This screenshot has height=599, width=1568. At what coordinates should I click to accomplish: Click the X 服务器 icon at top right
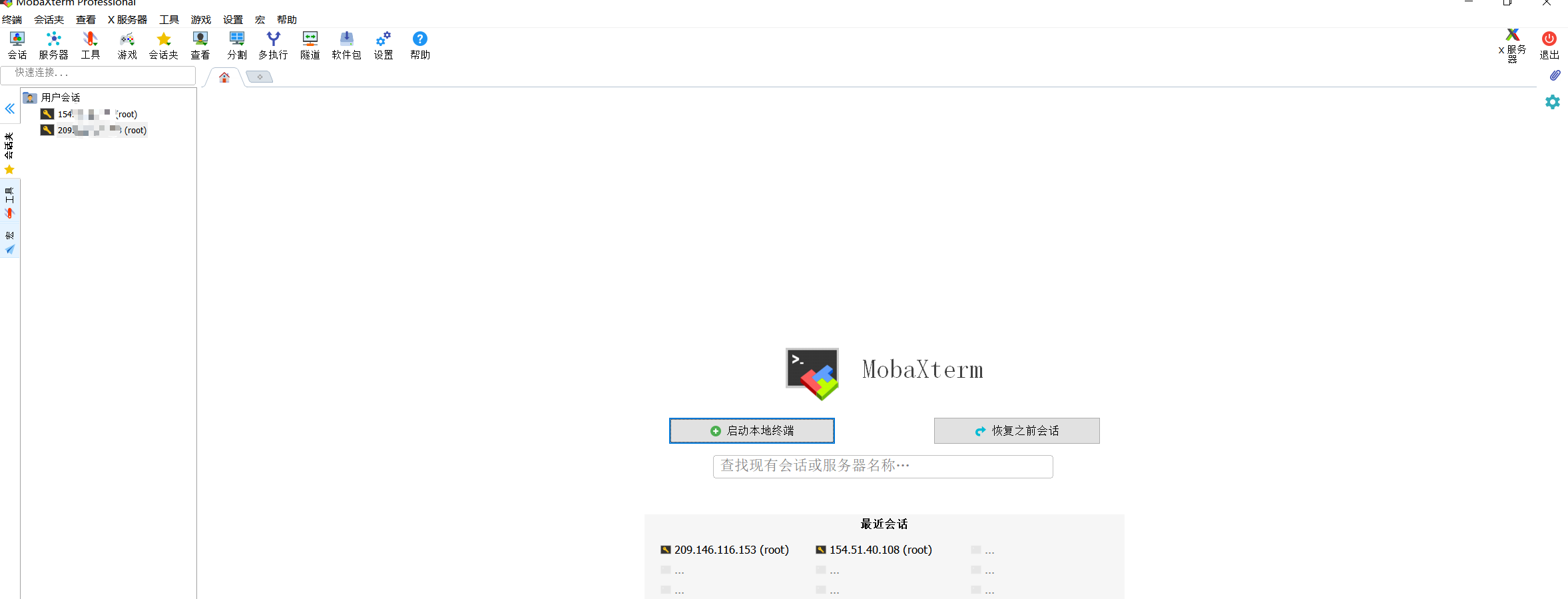(x=1512, y=44)
